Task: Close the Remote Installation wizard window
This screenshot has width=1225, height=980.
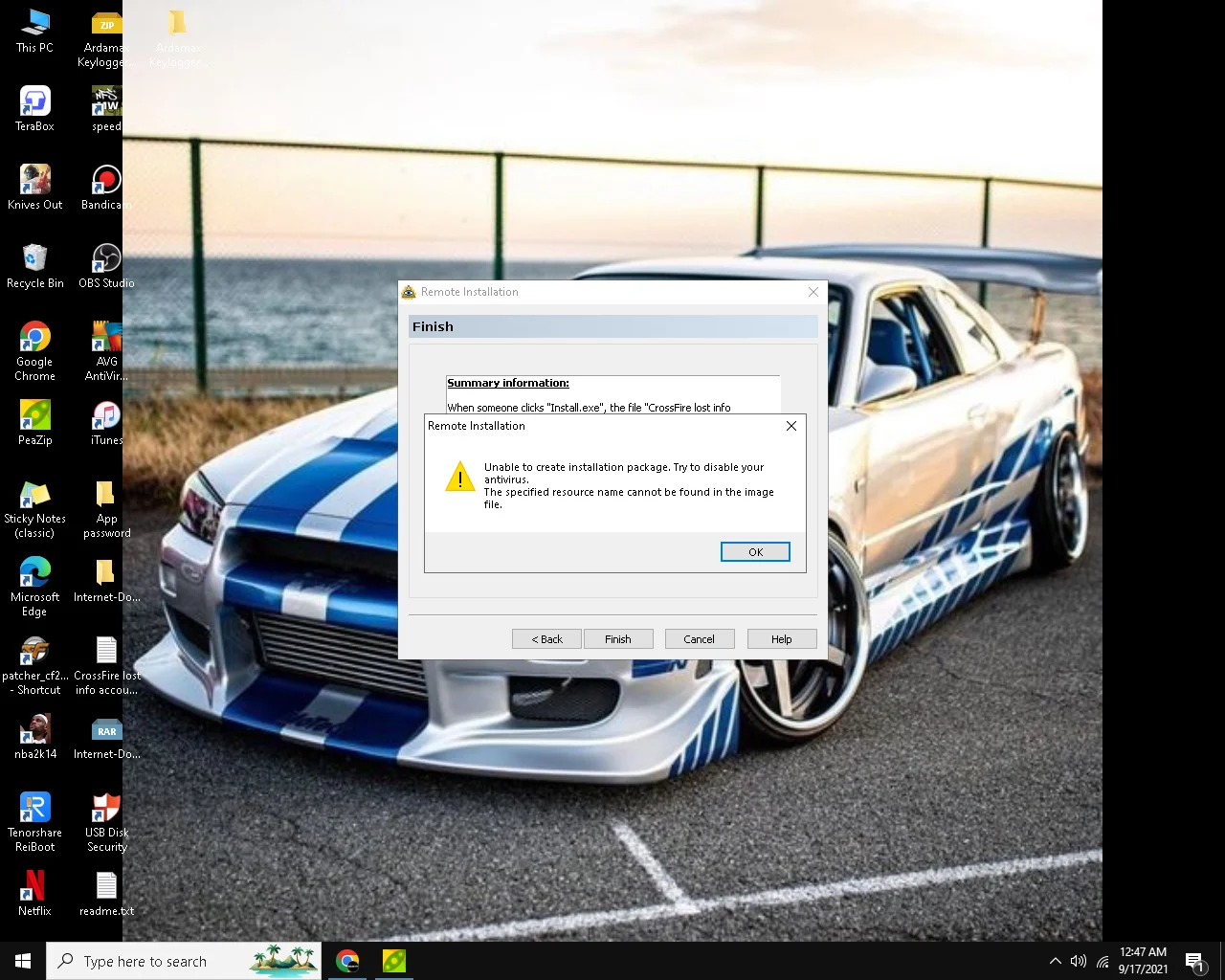Action: coord(813,292)
